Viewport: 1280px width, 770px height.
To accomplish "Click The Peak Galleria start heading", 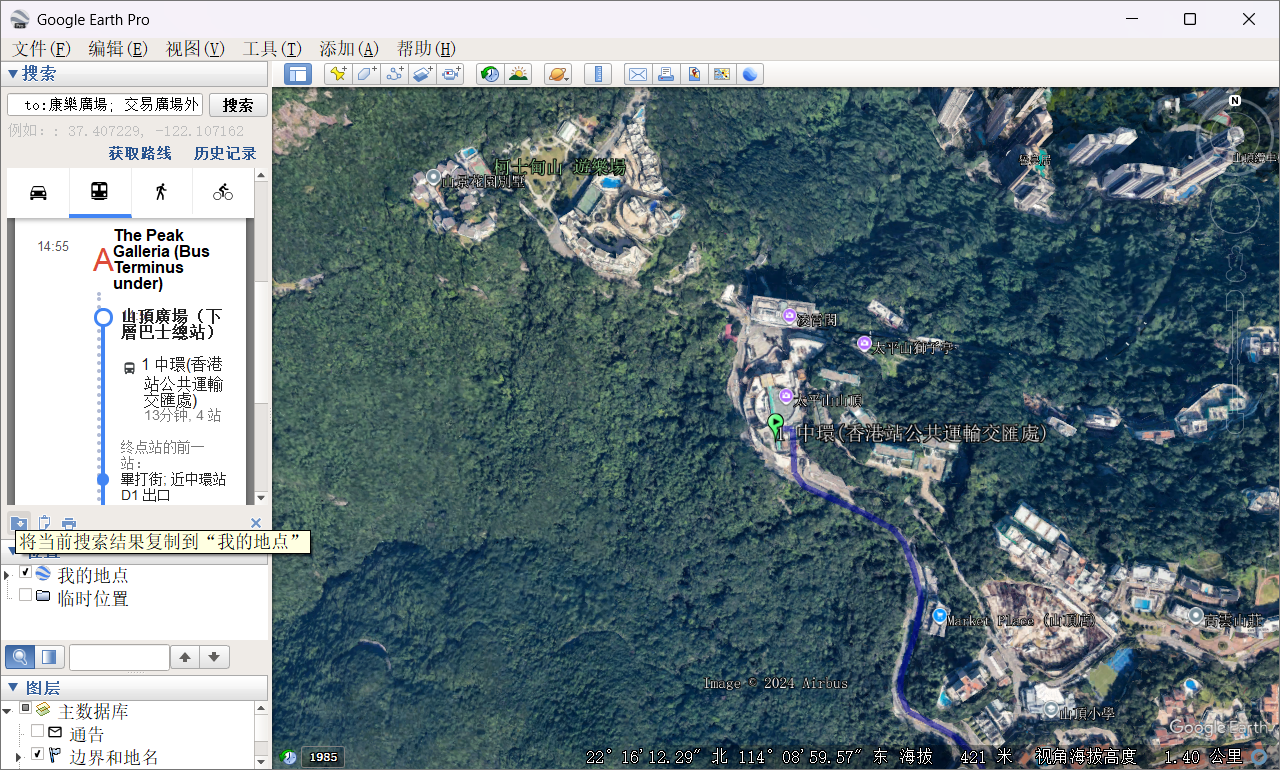I will click(x=162, y=260).
